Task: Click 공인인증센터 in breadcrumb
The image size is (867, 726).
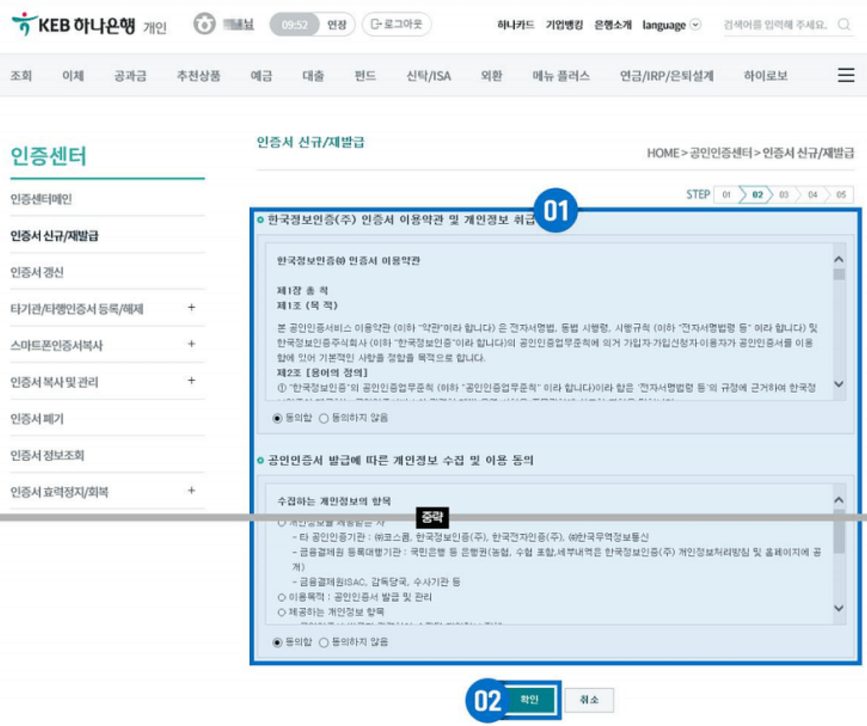Action: click(x=720, y=153)
